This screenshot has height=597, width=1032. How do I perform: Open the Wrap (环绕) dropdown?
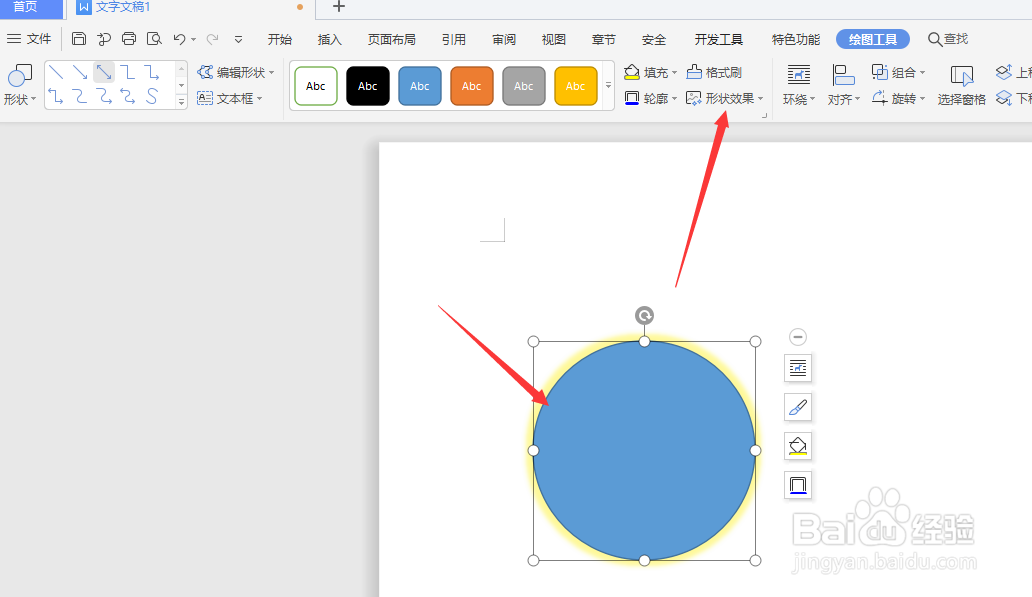(x=799, y=85)
